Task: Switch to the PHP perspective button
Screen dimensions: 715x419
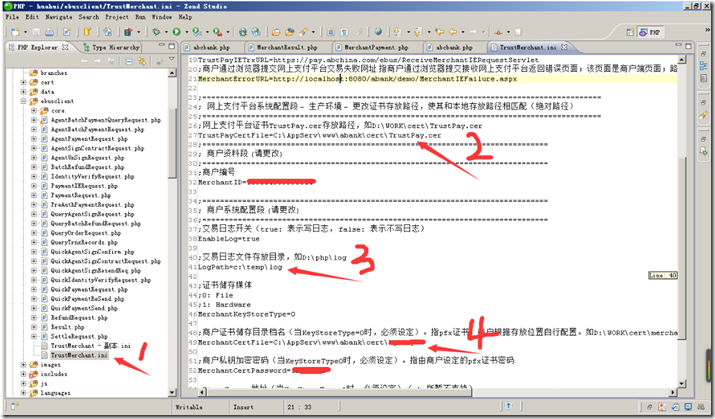Action: point(650,32)
